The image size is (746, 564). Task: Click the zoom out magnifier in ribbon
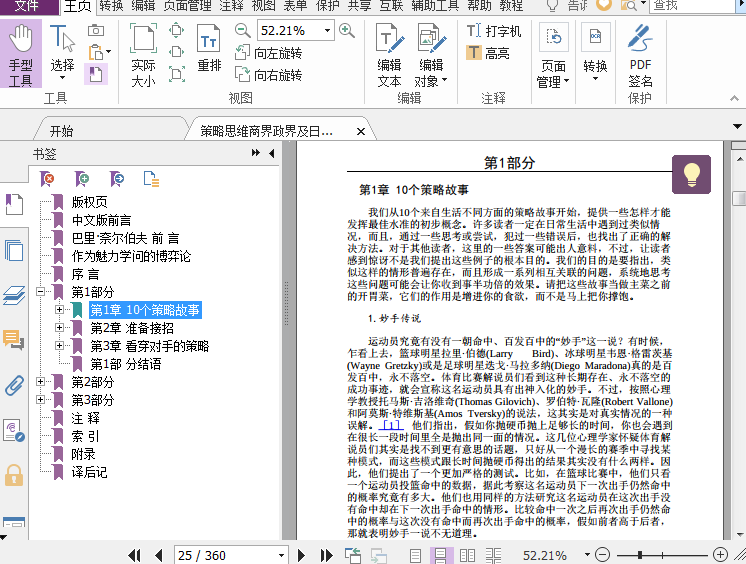tap(243, 31)
